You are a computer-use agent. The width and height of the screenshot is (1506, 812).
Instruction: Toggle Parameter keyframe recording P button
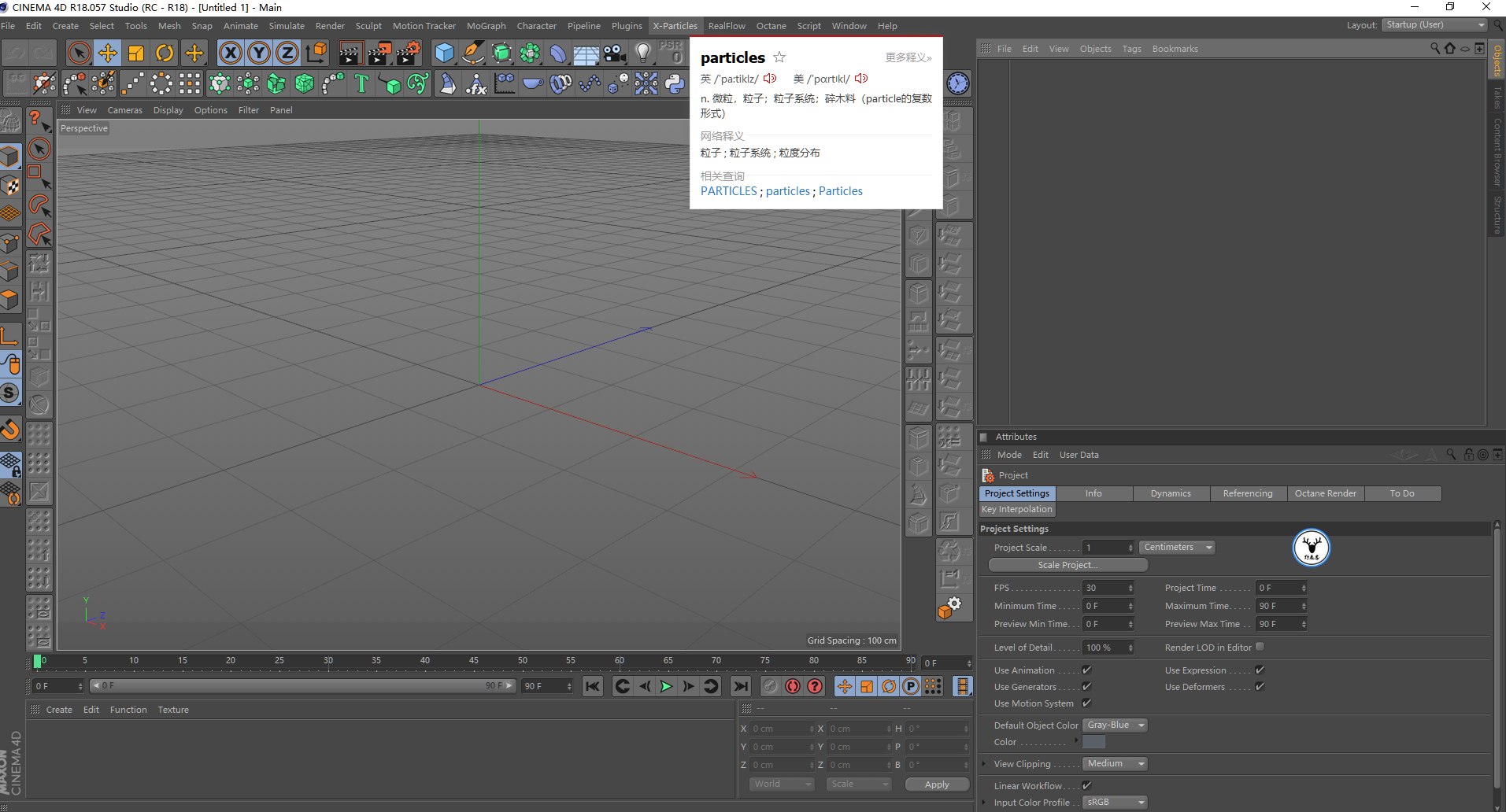(911, 687)
